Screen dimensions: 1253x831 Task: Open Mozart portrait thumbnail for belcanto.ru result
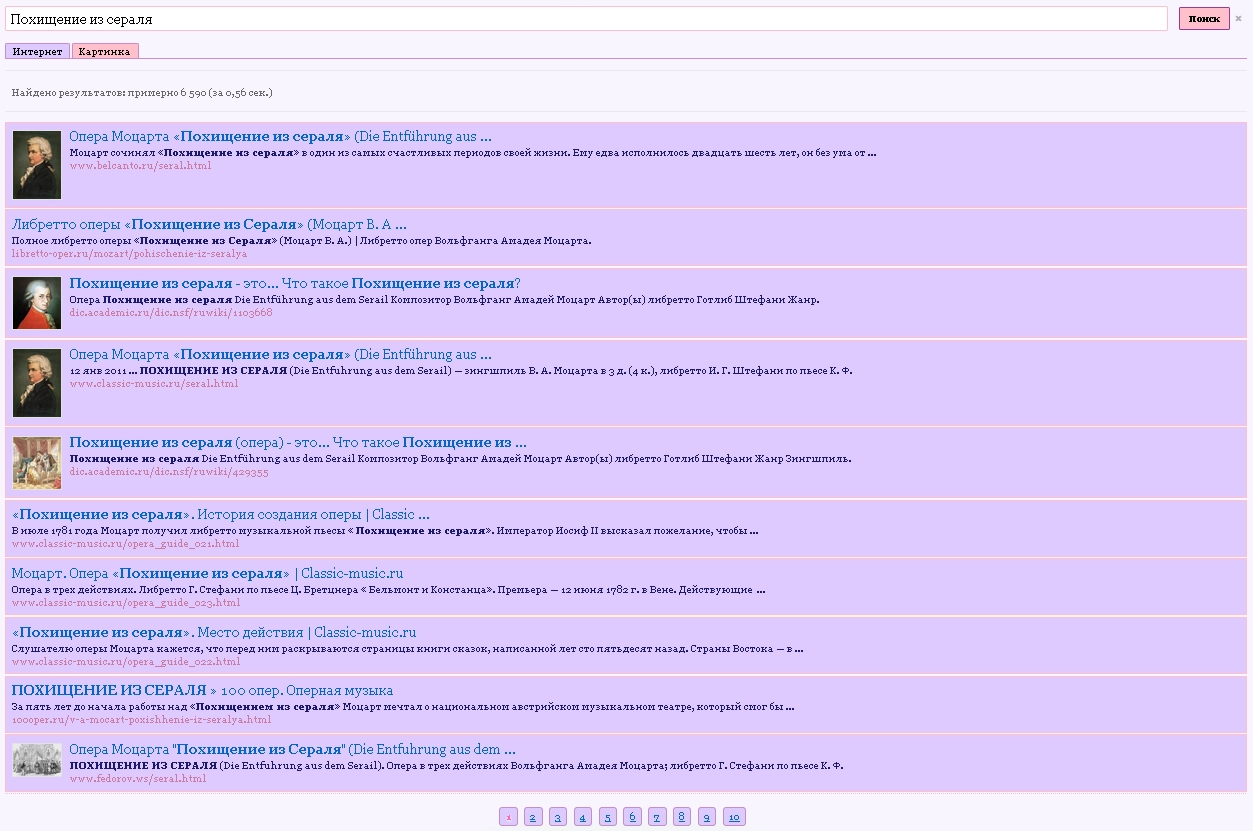click(37, 165)
